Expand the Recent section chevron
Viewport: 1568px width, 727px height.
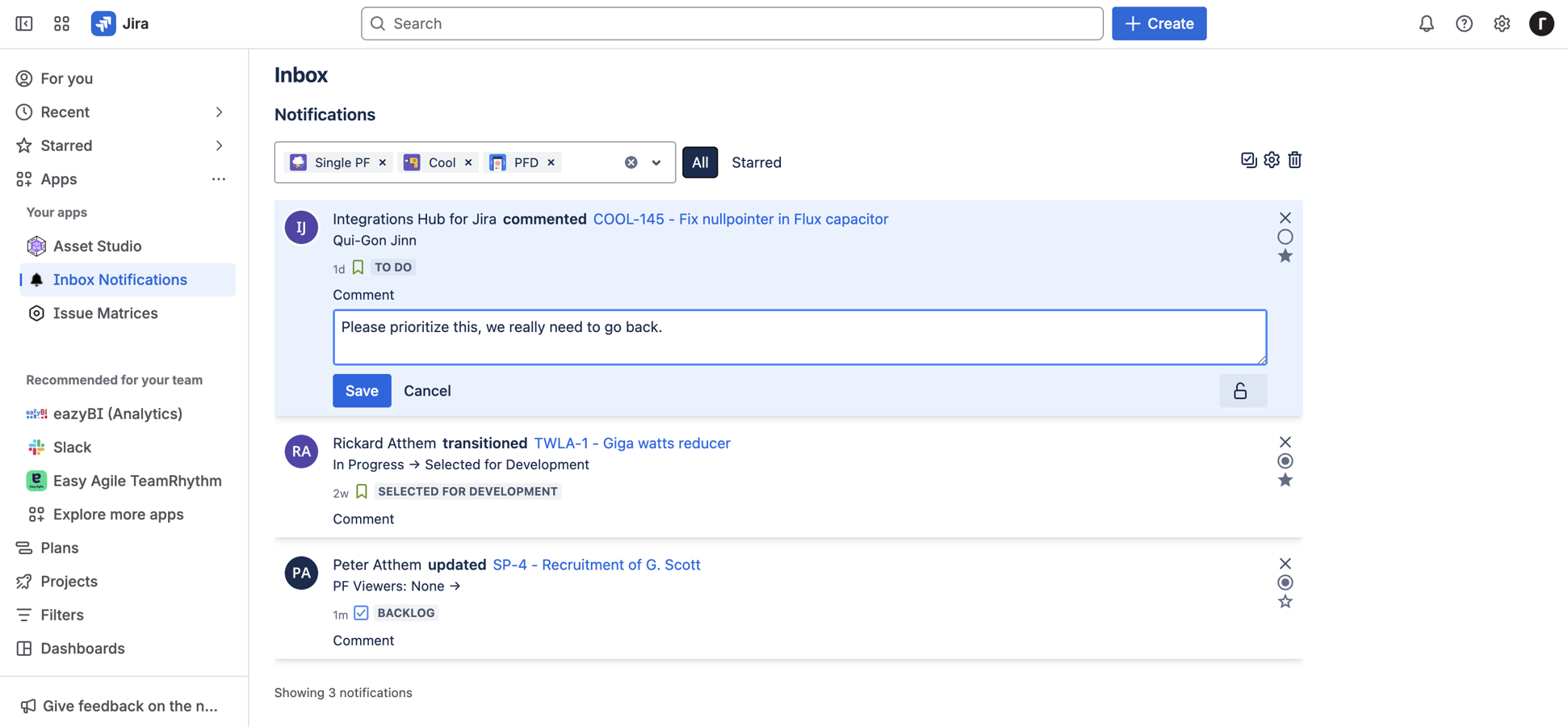(219, 112)
